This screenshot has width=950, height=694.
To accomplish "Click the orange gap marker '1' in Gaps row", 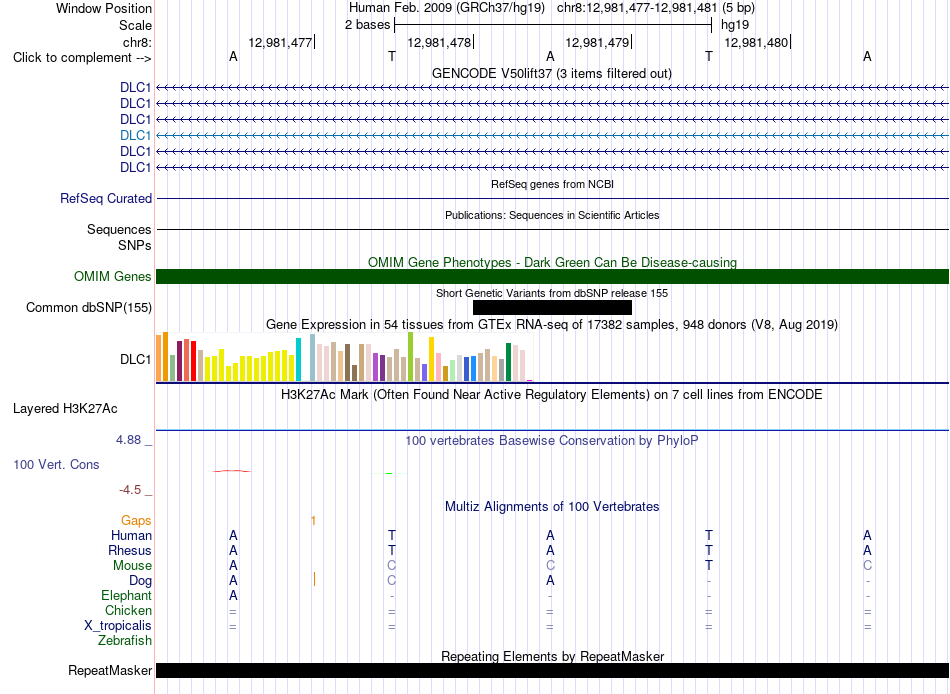I will tap(313, 521).
